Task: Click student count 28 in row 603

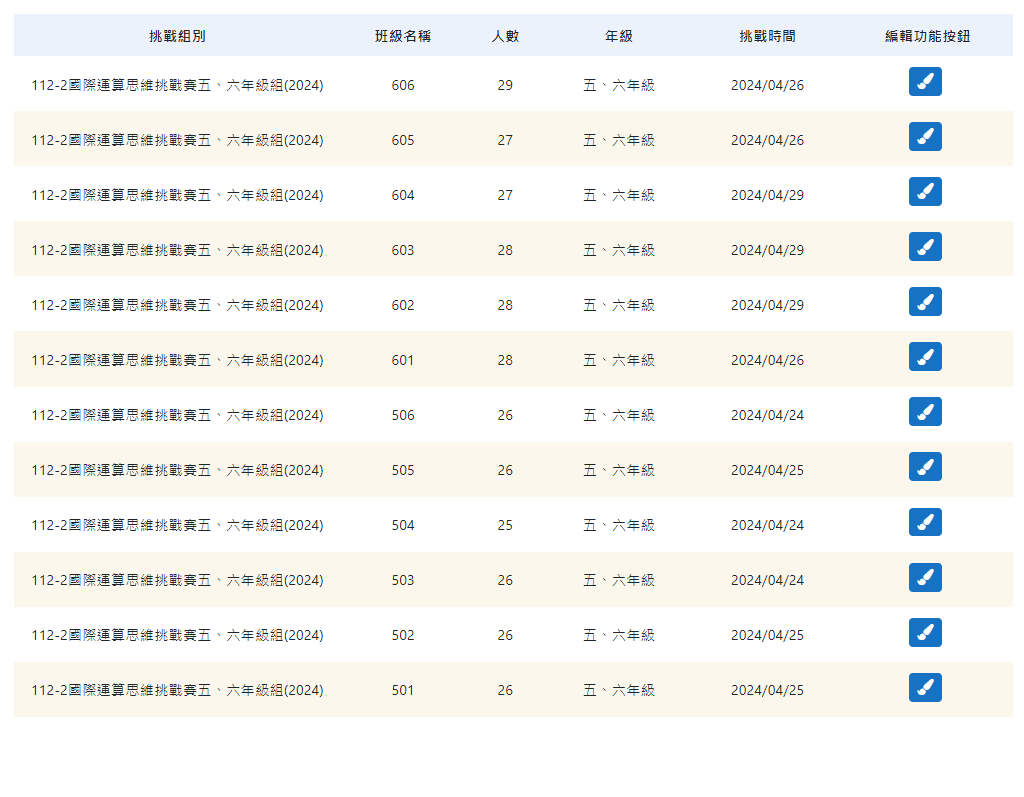Action: 505,250
